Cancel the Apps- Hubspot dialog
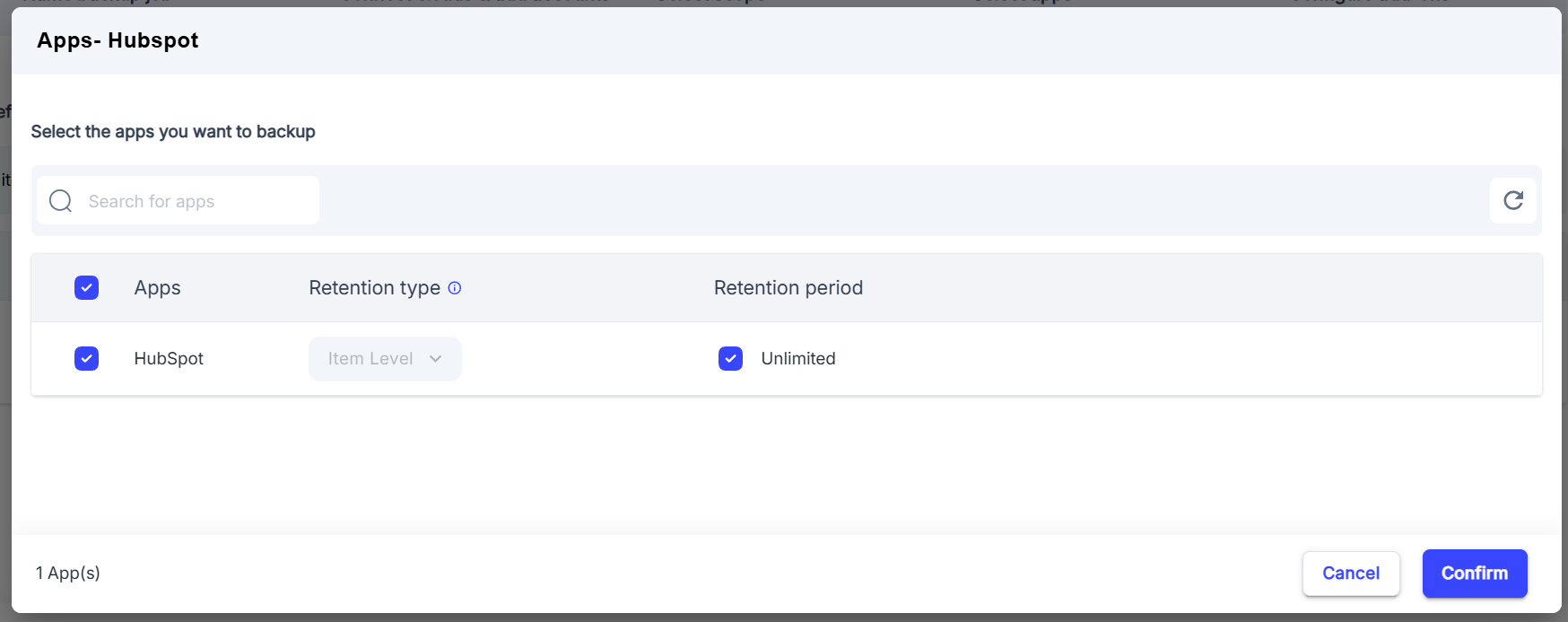1568x622 pixels. pyautogui.click(x=1351, y=574)
